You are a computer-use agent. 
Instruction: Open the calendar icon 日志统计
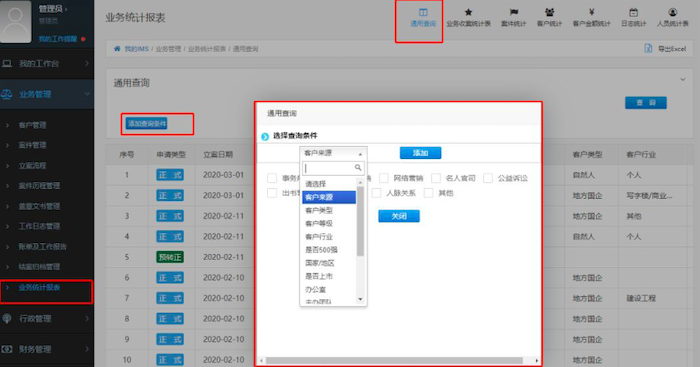click(x=633, y=12)
